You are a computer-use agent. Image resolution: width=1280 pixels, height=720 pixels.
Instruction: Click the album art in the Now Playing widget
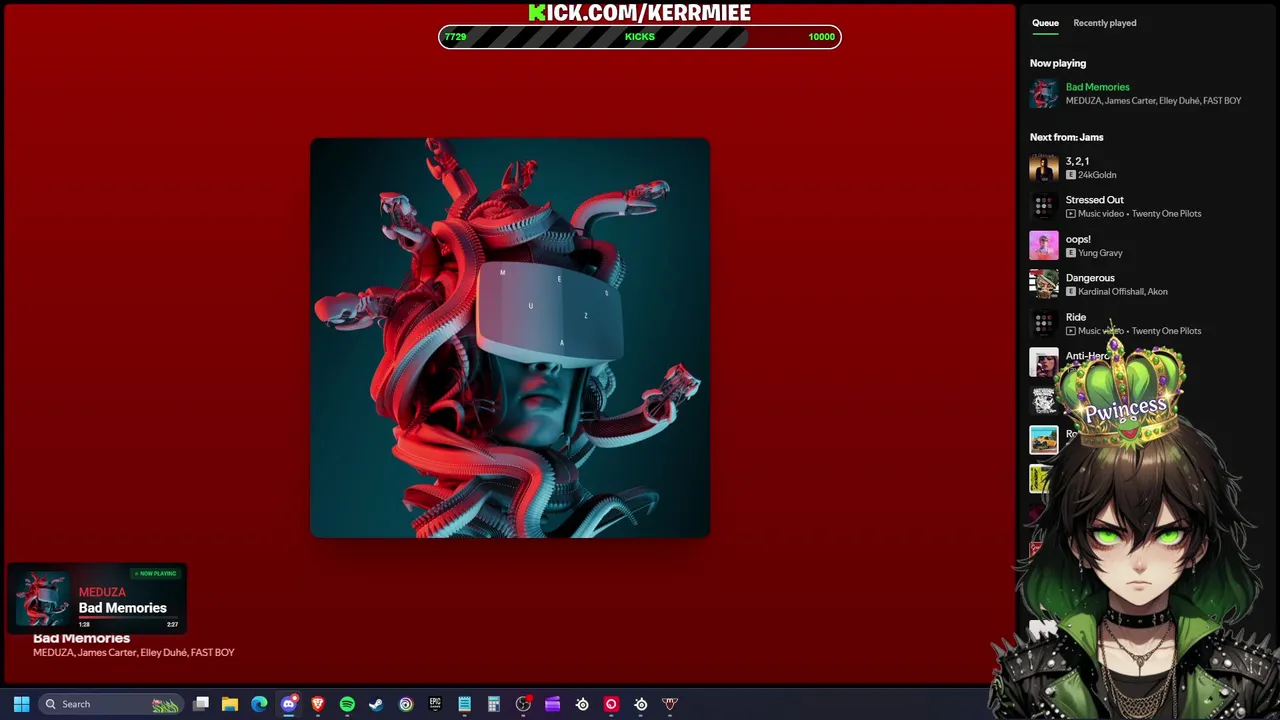coord(43,599)
